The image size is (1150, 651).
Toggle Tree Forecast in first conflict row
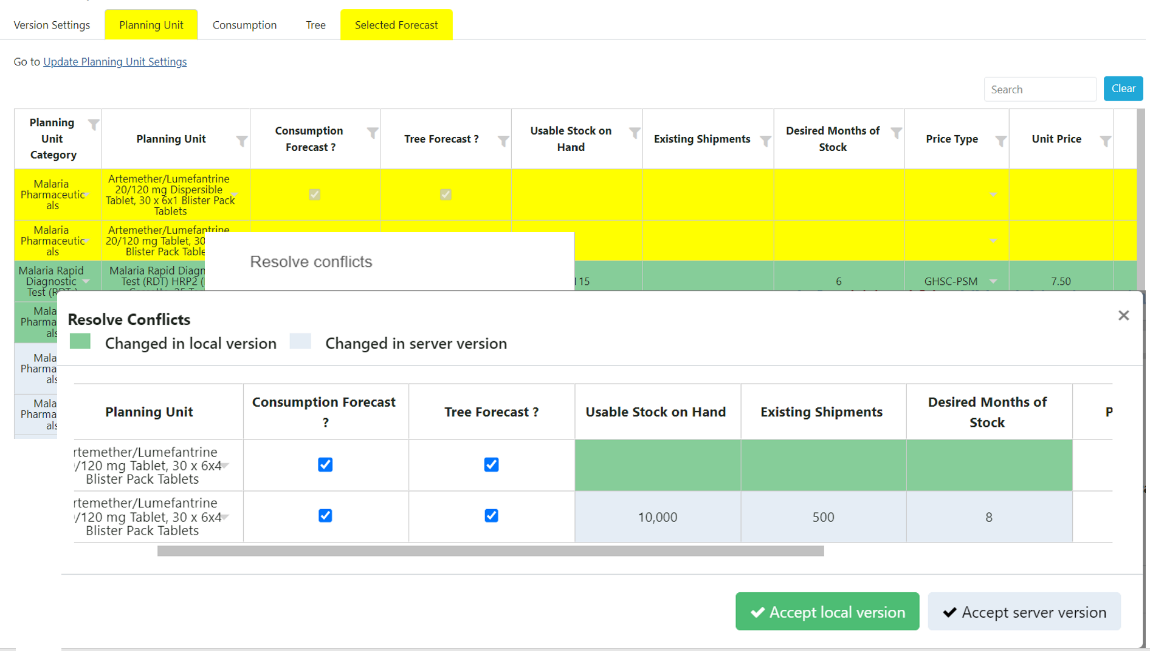[491, 465]
